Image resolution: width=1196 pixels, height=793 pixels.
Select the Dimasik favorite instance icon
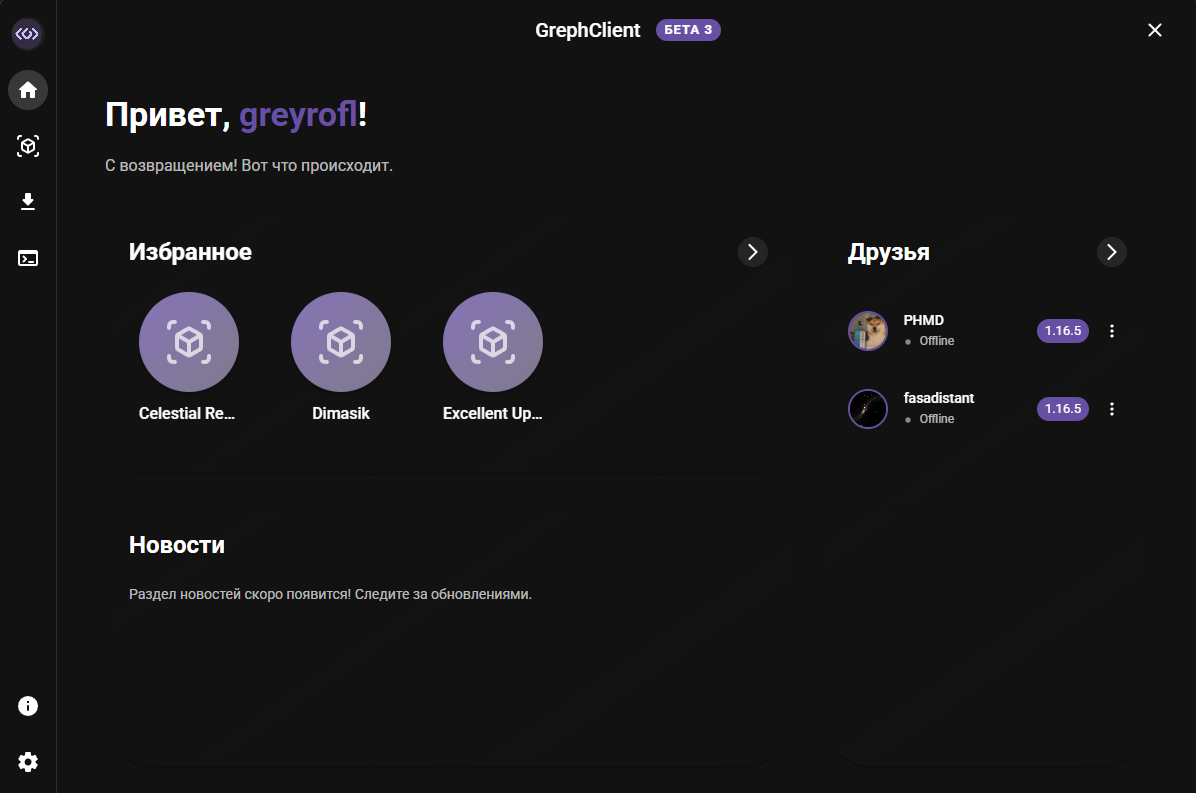coord(341,342)
